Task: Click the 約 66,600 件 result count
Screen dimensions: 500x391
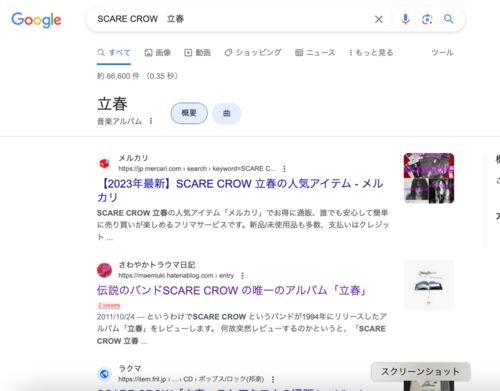Action: pyautogui.click(x=137, y=76)
